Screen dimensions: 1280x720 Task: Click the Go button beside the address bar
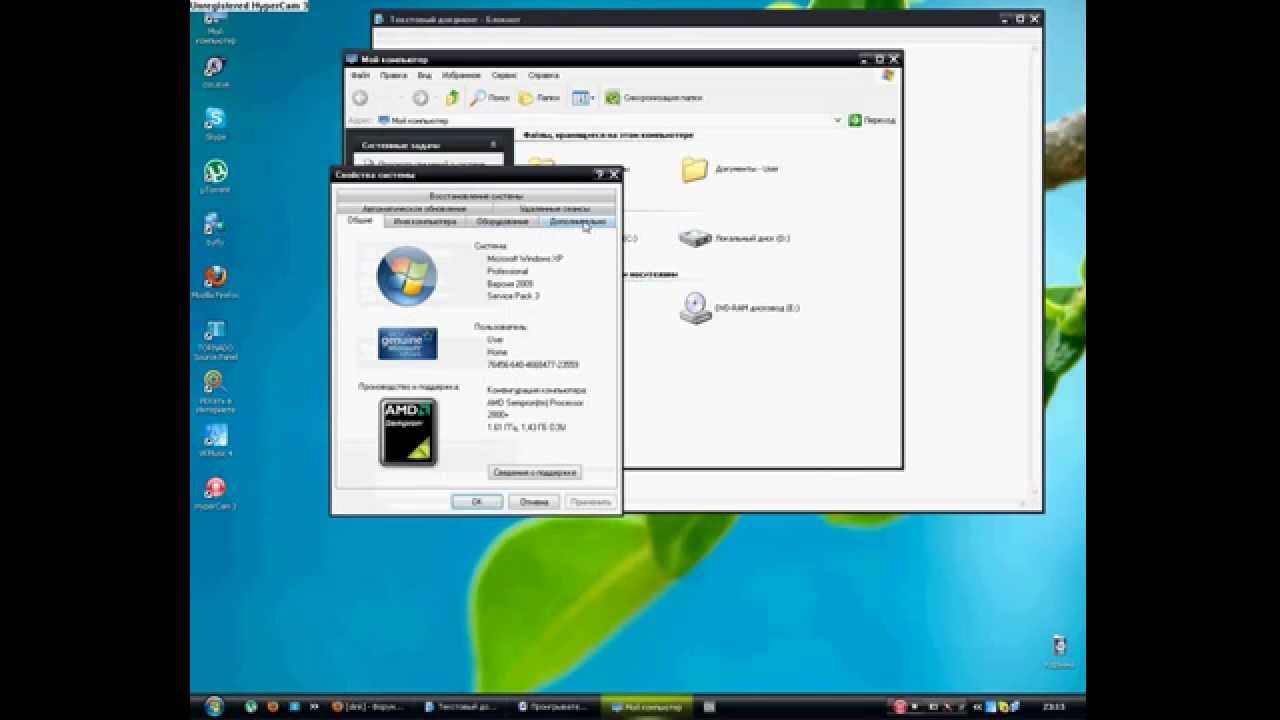872,120
